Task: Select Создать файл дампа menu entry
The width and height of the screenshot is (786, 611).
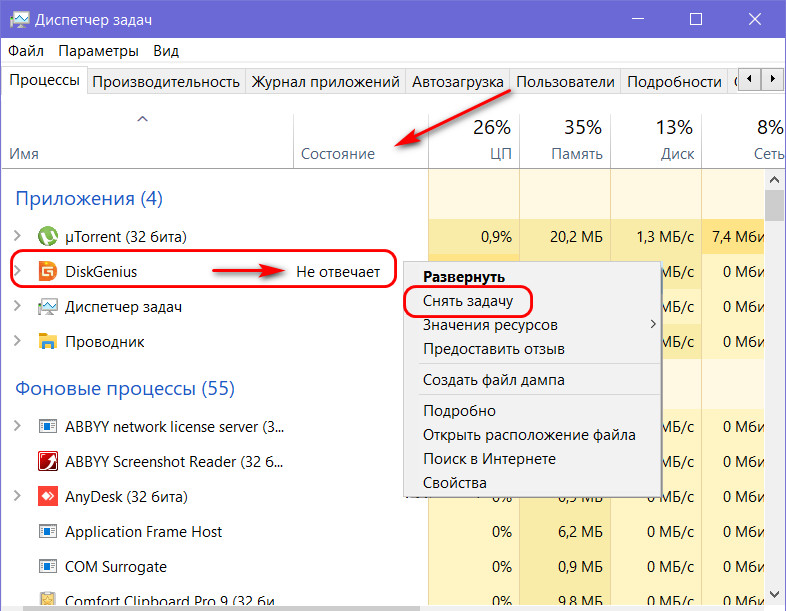Action: click(493, 380)
